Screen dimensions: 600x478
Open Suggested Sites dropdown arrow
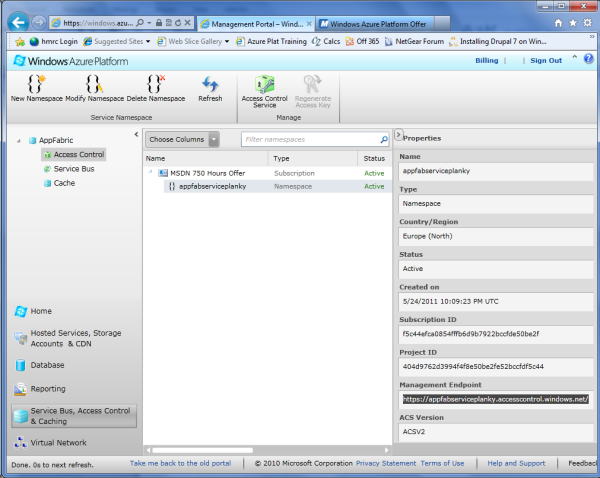pos(148,41)
